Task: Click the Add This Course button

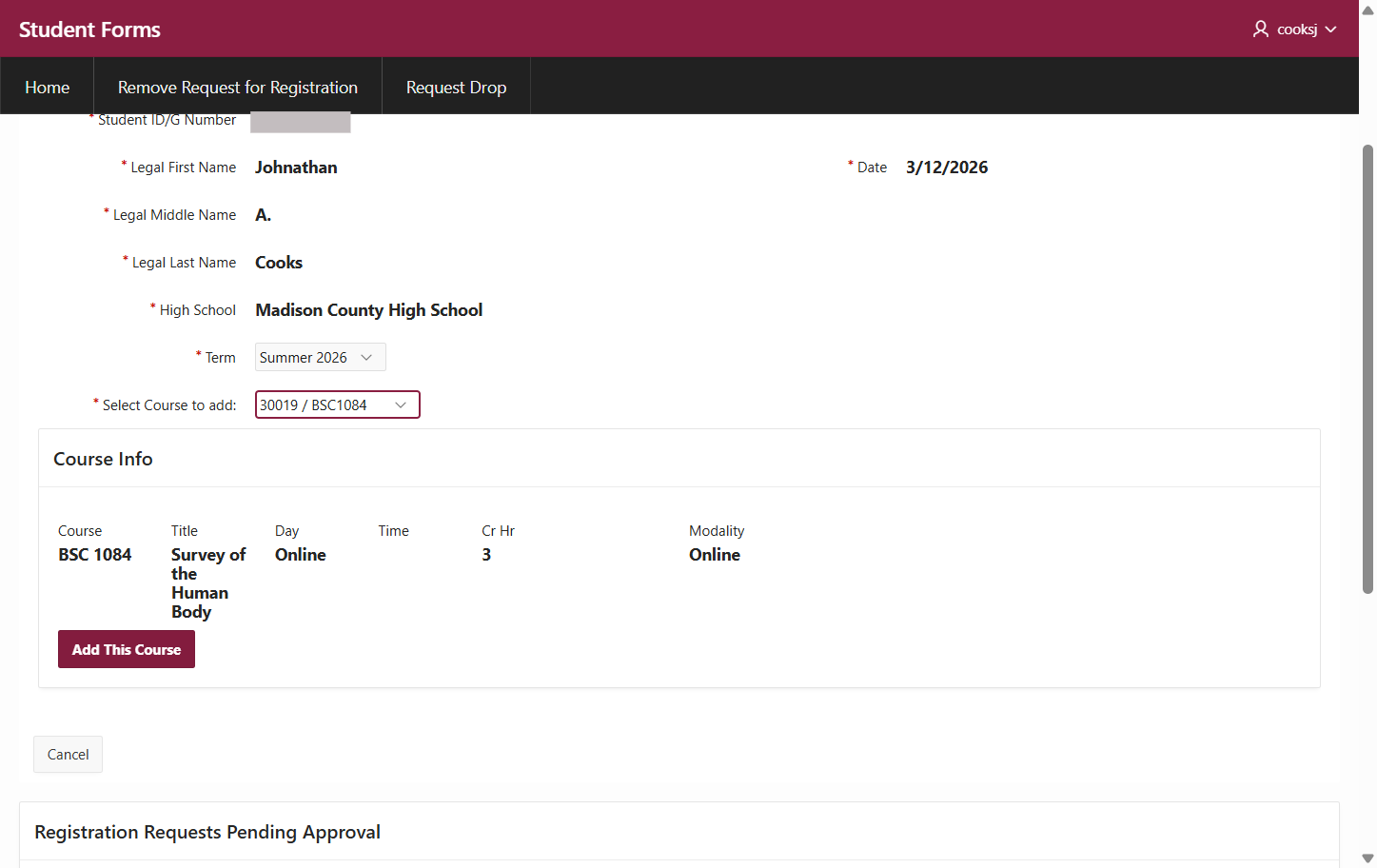Action: (x=127, y=649)
